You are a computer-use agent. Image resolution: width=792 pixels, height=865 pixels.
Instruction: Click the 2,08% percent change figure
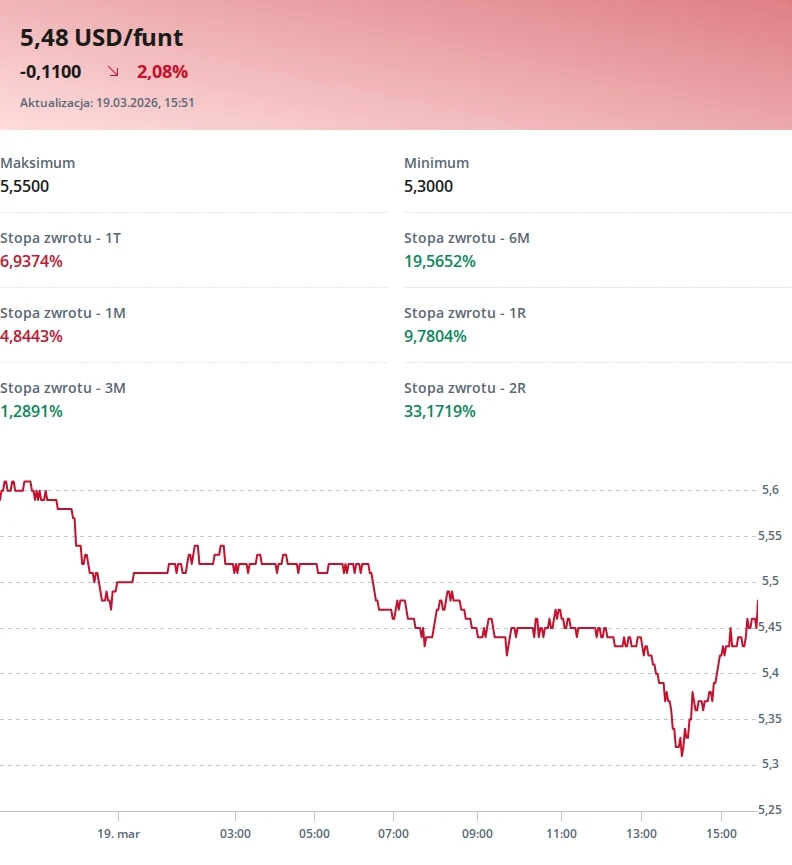(162, 72)
